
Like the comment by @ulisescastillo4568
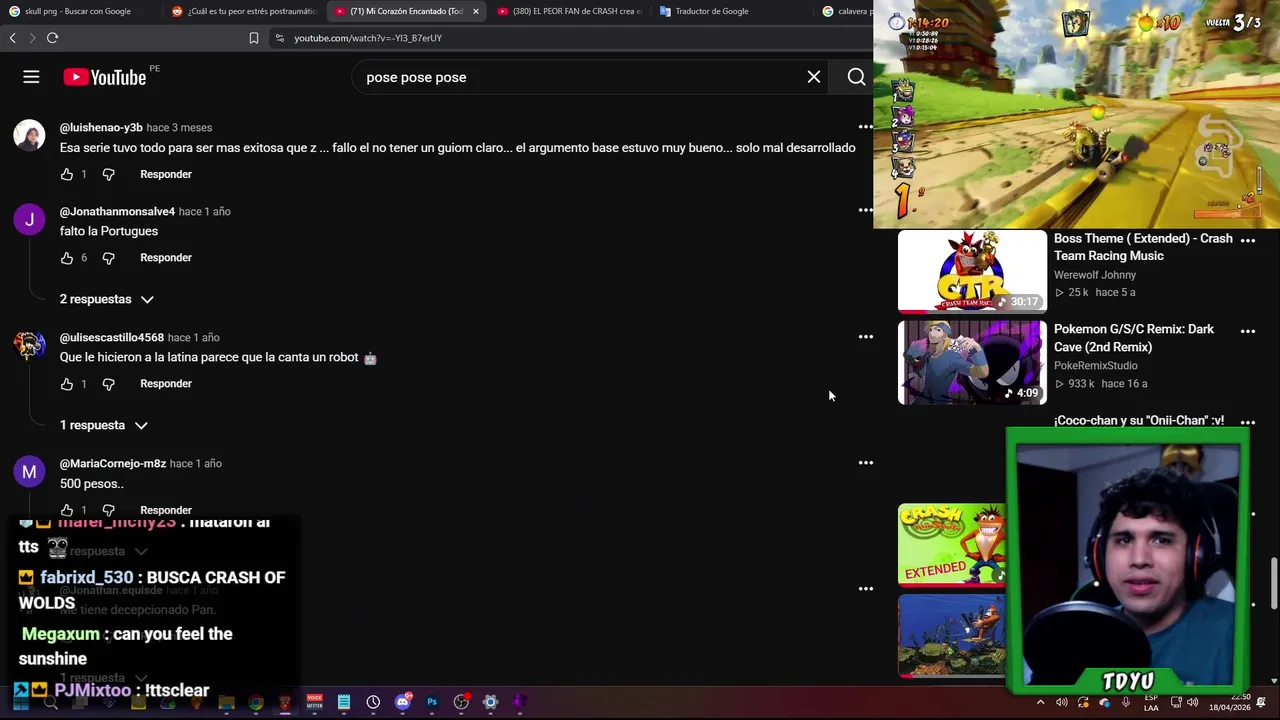tap(67, 384)
